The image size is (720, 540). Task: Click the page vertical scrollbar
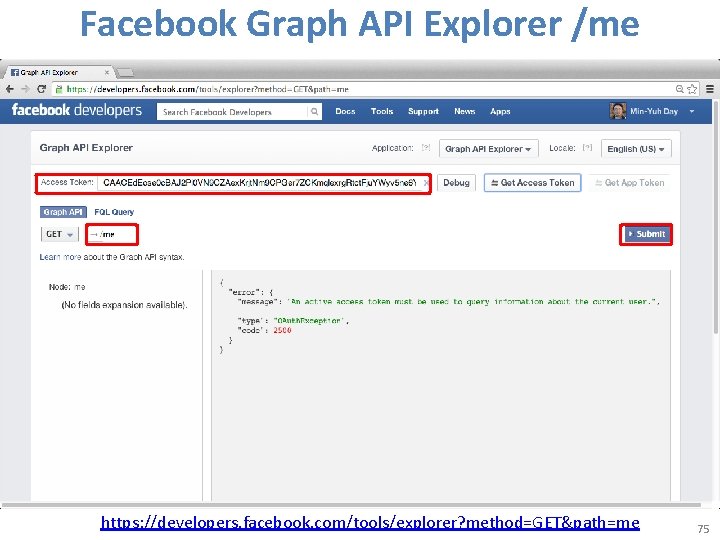click(716, 216)
